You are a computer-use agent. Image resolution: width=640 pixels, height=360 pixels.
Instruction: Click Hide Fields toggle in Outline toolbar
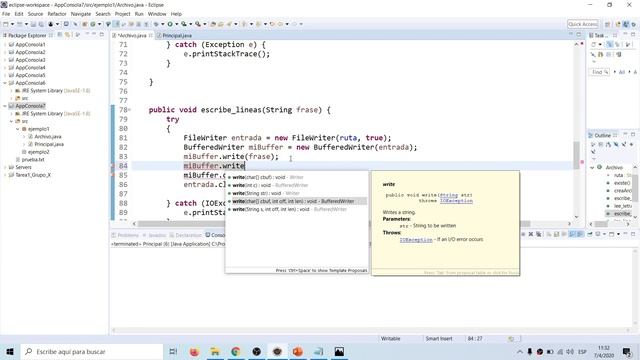[616, 144]
